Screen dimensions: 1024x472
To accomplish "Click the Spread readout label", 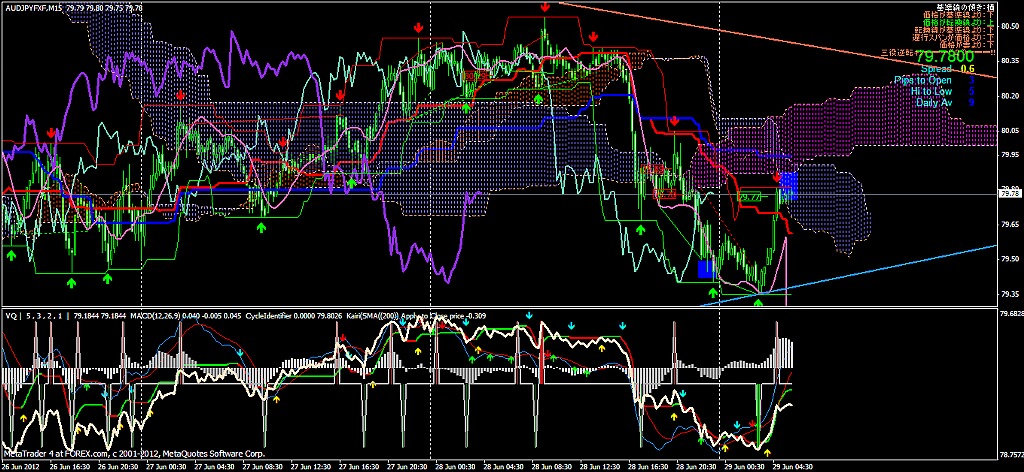I will point(939,69).
